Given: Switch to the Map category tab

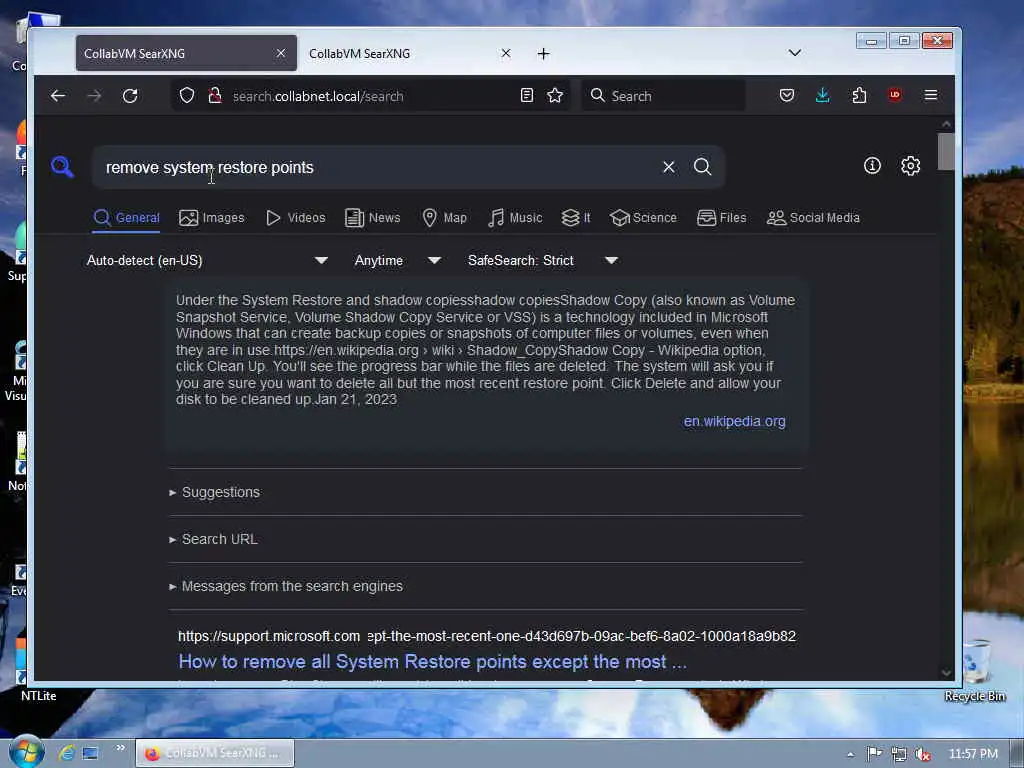Looking at the screenshot, I should tap(444, 217).
